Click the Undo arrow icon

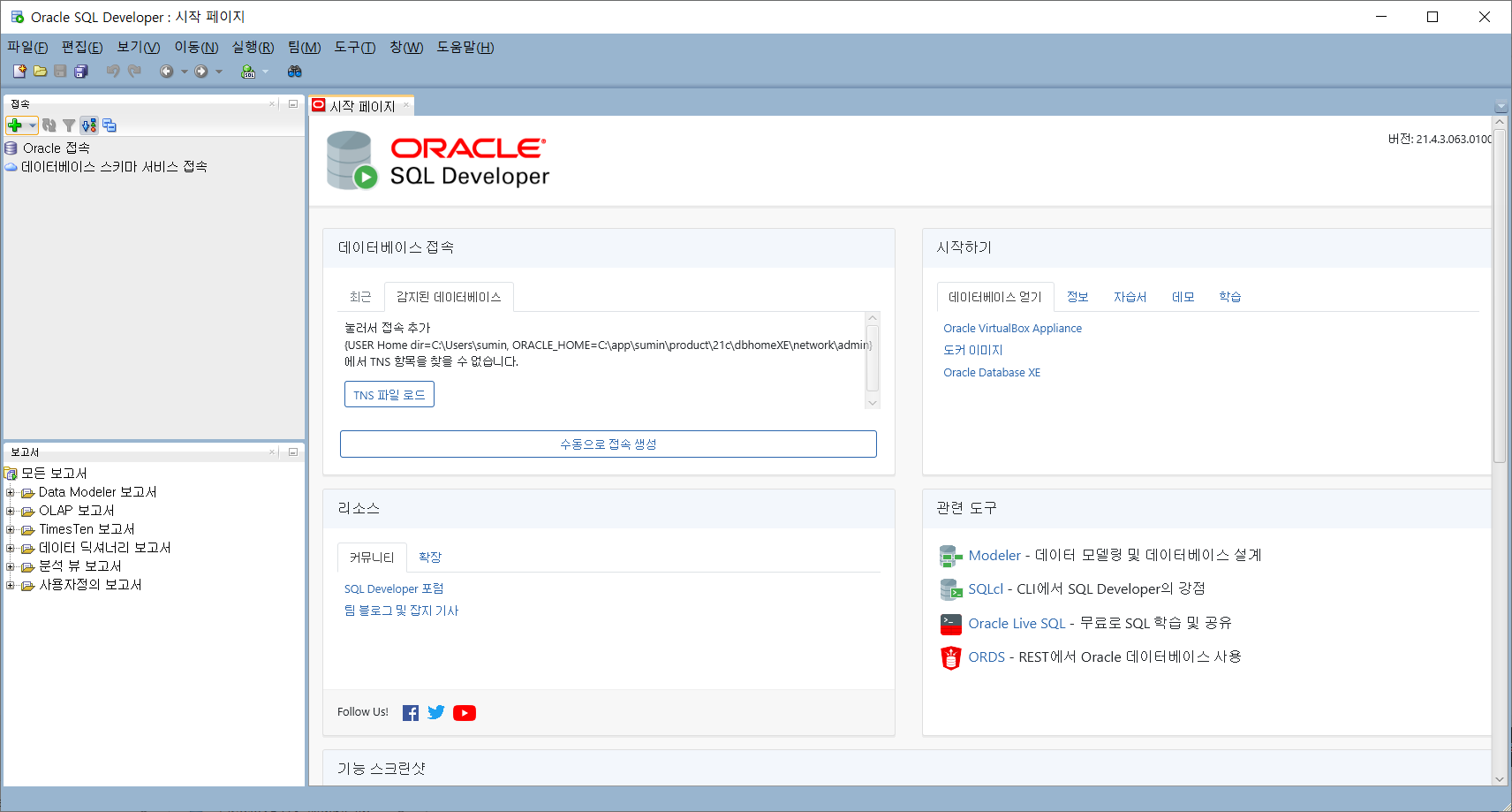(x=113, y=72)
